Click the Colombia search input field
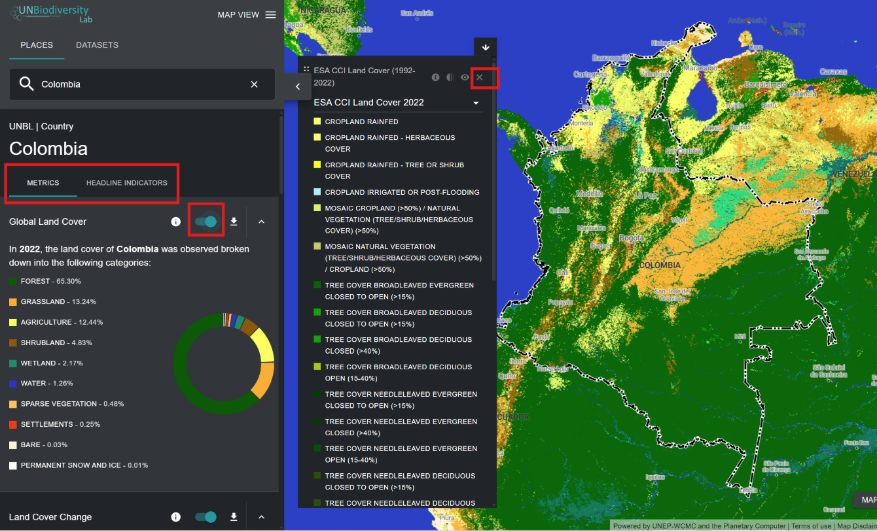The height and width of the screenshot is (531, 877). click(140, 85)
